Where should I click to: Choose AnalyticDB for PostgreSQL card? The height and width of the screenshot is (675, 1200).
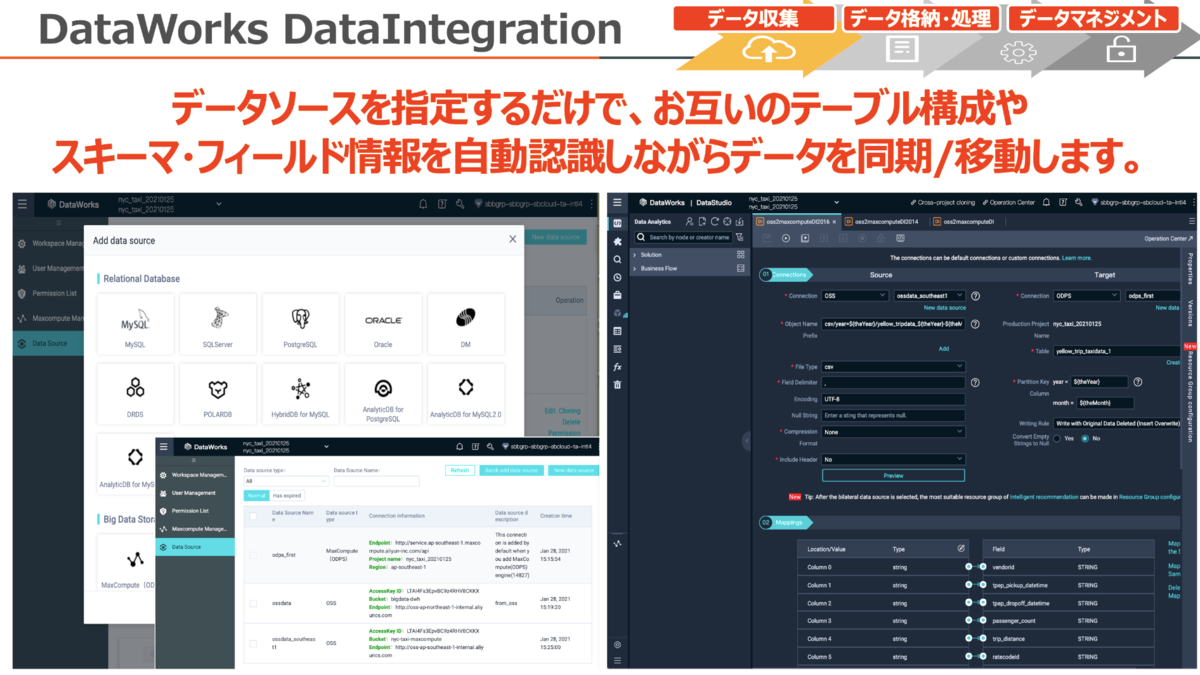coord(383,395)
